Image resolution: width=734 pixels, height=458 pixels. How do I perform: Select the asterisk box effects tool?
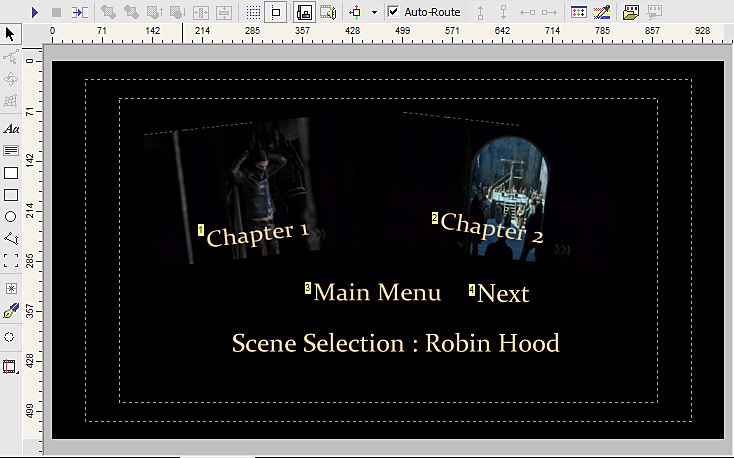(x=11, y=288)
